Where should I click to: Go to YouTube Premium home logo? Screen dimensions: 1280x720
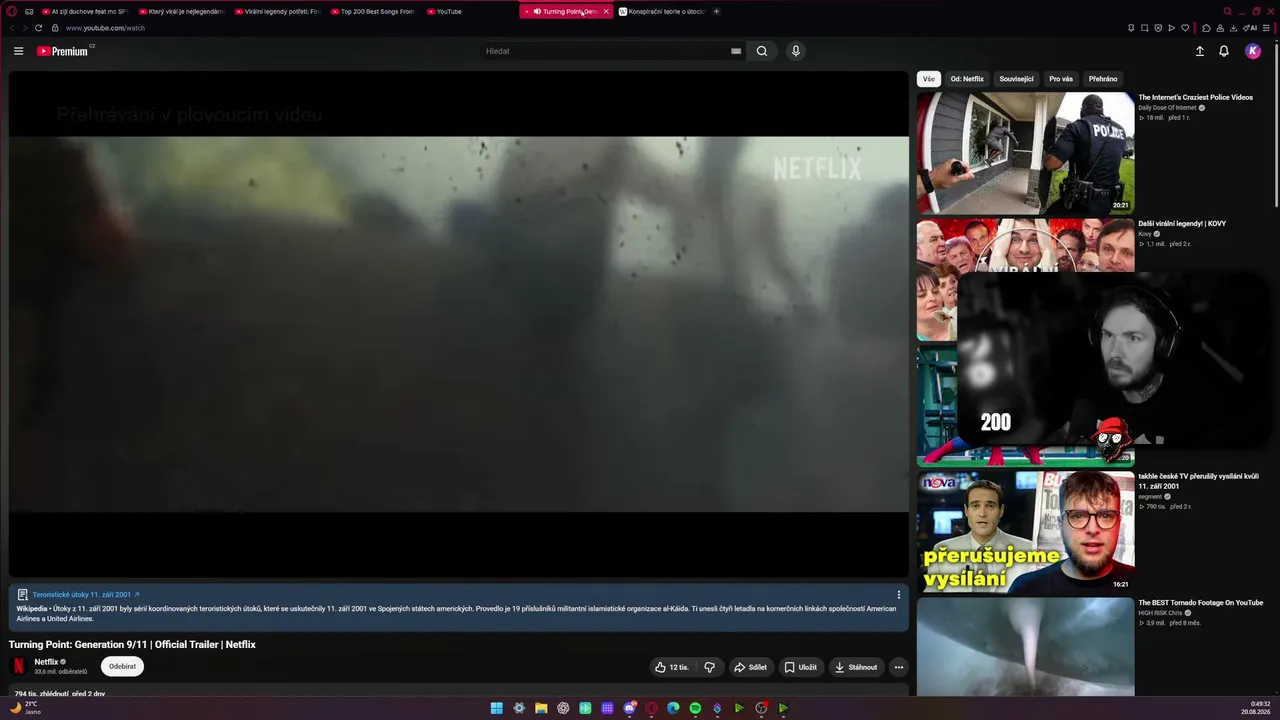point(64,51)
